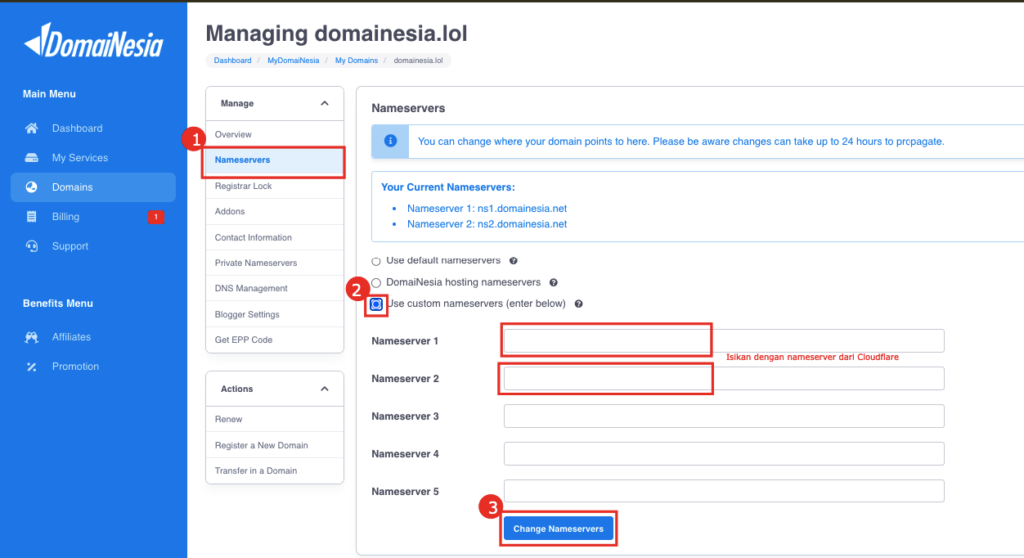Viewport: 1024px width, 558px height.
Task: Click the Benefits Menu heading
Action: (57, 303)
